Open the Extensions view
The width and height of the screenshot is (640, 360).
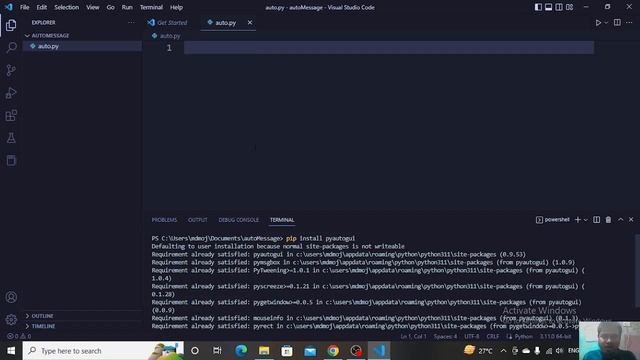click(11, 116)
